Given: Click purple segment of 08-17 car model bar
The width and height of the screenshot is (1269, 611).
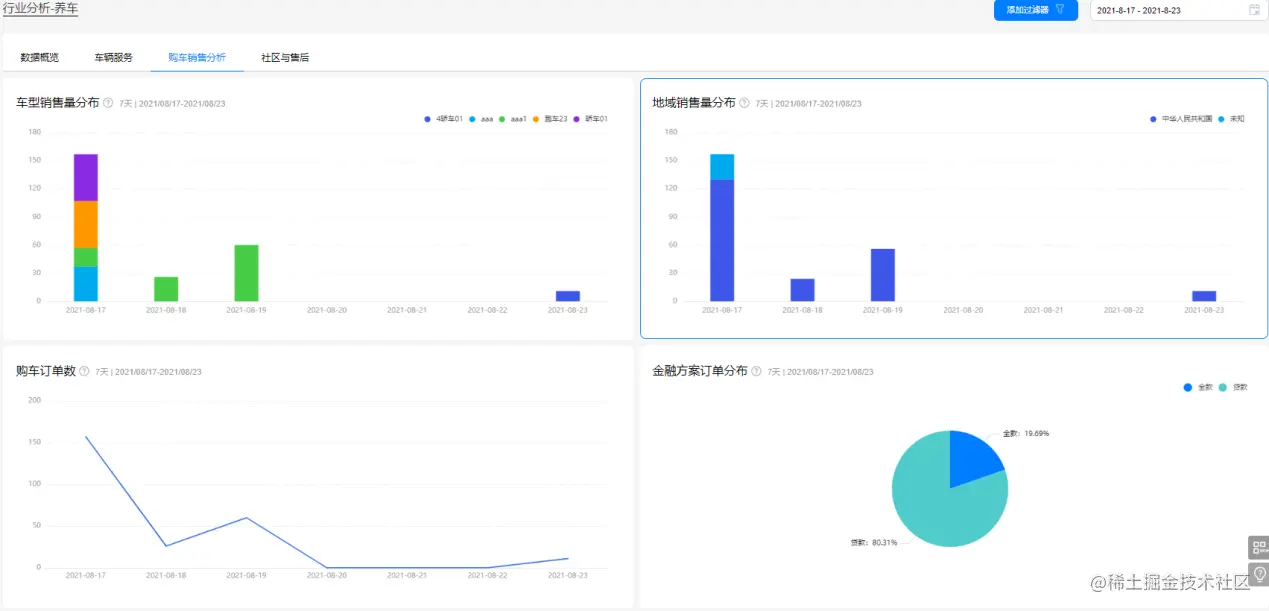Looking at the screenshot, I should [x=86, y=178].
